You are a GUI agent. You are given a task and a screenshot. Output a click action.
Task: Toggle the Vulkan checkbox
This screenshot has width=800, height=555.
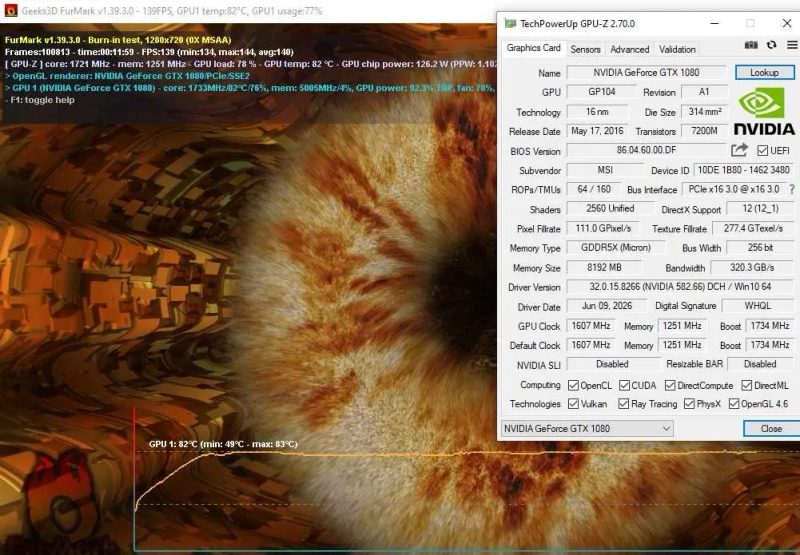tap(573, 404)
